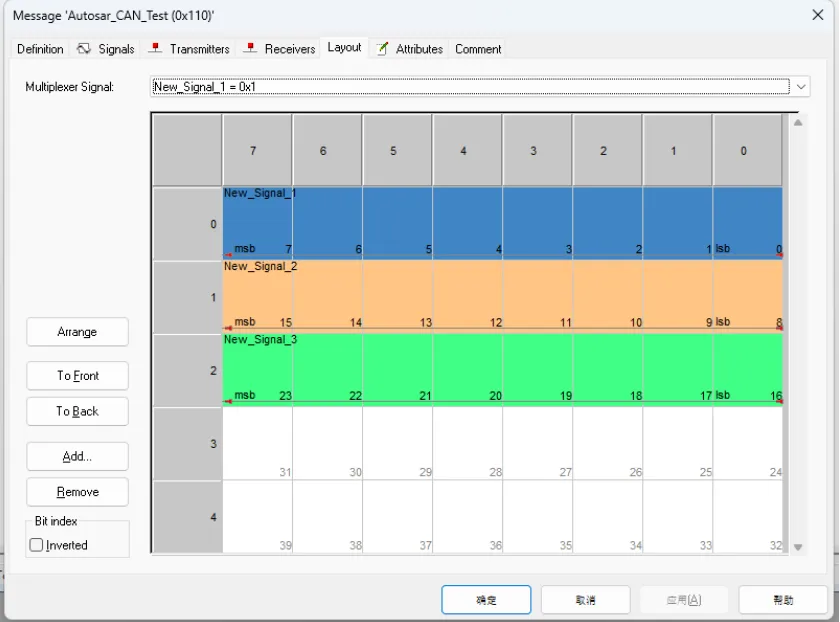
Task: Select the blue New_Signal_1 block
Action: pyautogui.click(x=502, y=222)
